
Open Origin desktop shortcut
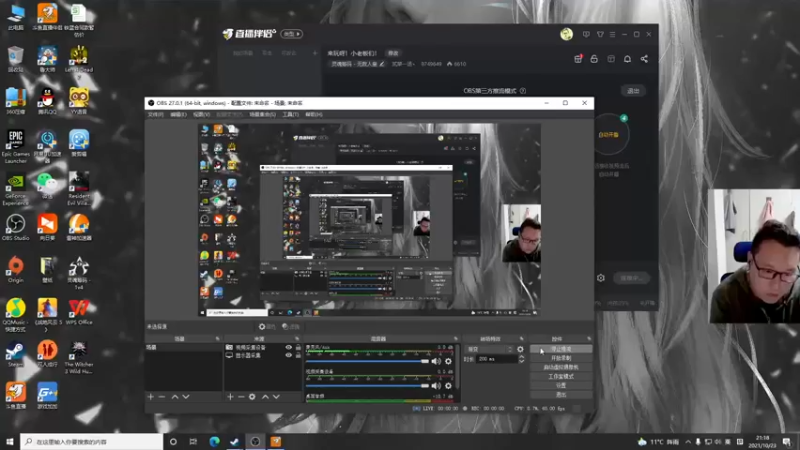15,269
